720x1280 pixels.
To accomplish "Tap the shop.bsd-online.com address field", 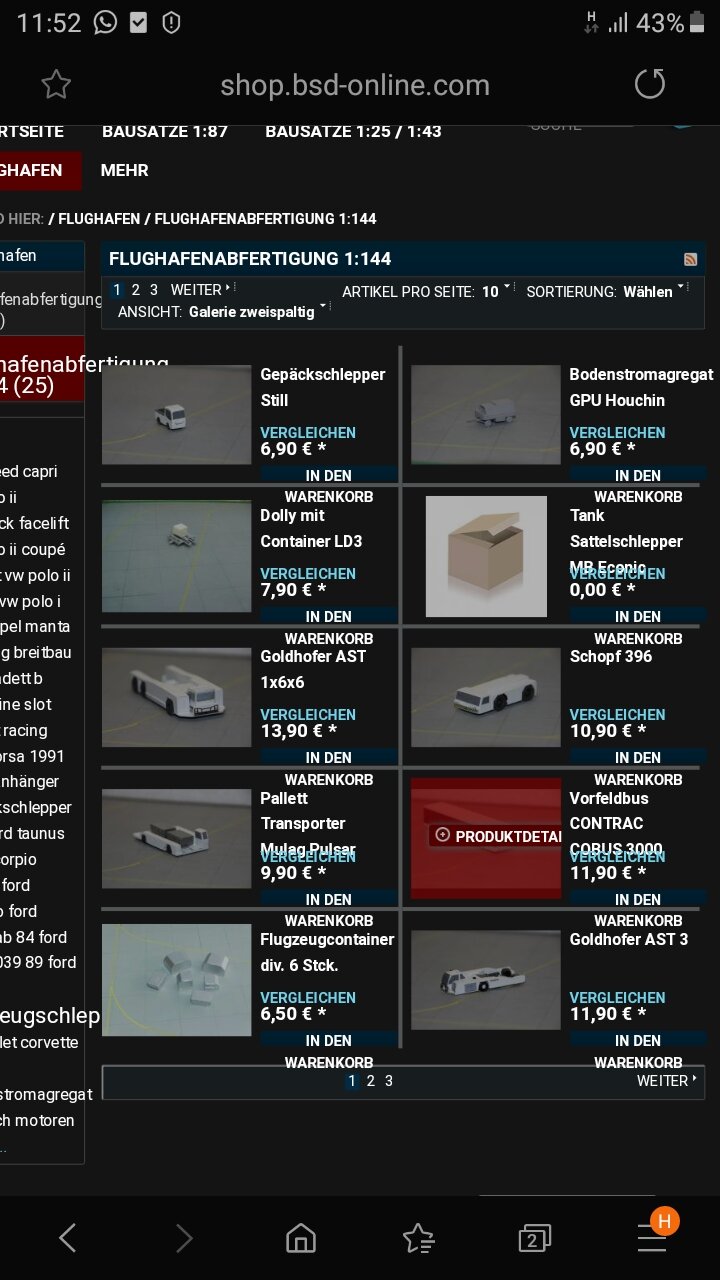I will (x=355, y=85).
